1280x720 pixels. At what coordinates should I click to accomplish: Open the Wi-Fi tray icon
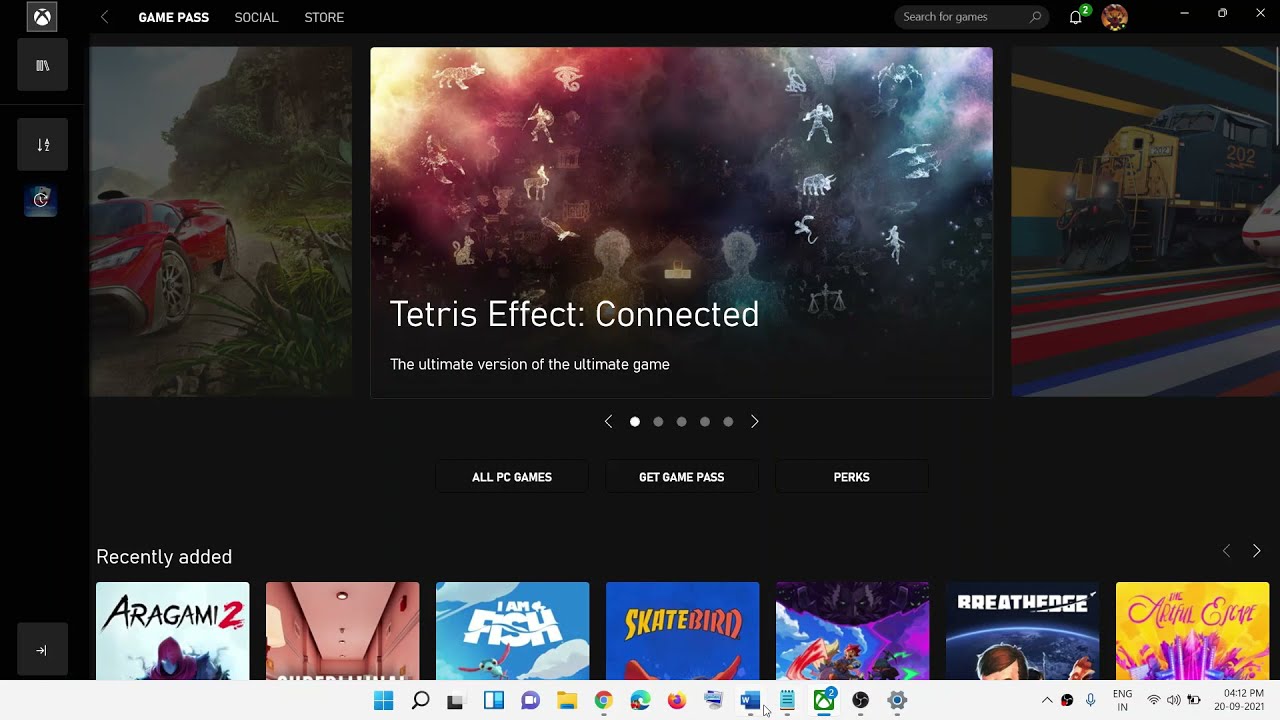pos(1154,700)
